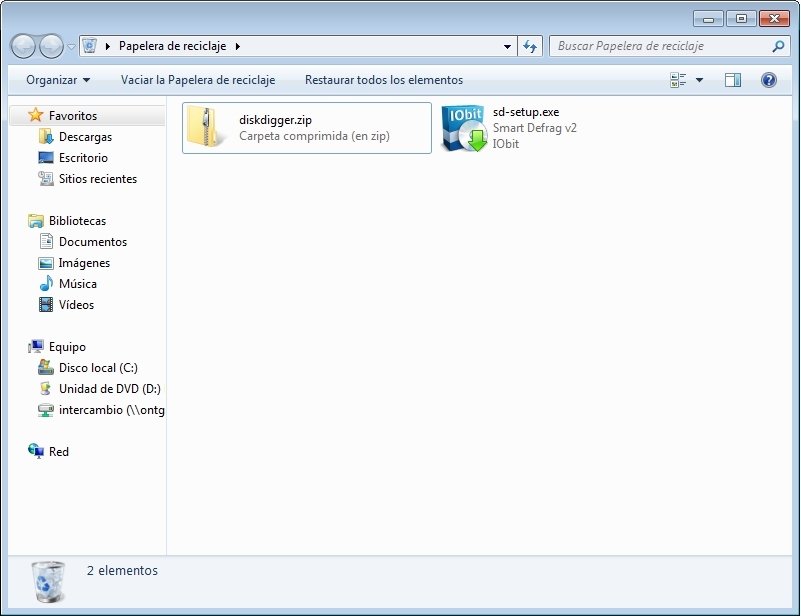Screen dimensions: 801x616
Task: Click the Imágenes library icon
Action: 46,263
